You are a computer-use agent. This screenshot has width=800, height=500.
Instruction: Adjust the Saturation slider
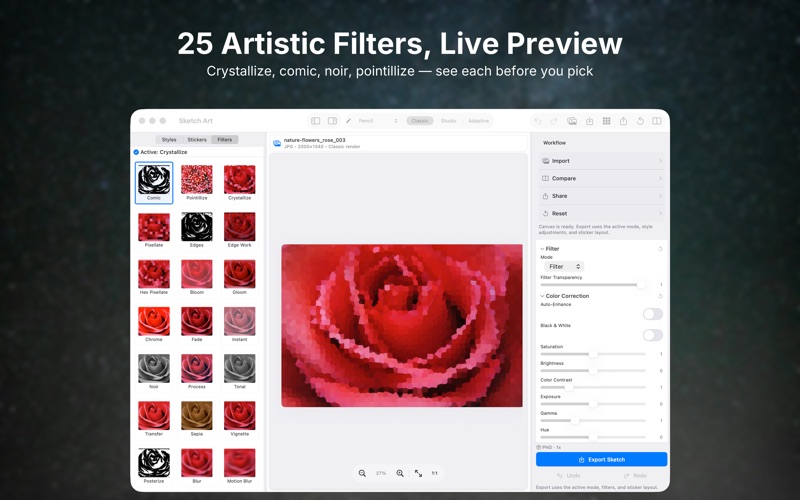click(x=593, y=354)
